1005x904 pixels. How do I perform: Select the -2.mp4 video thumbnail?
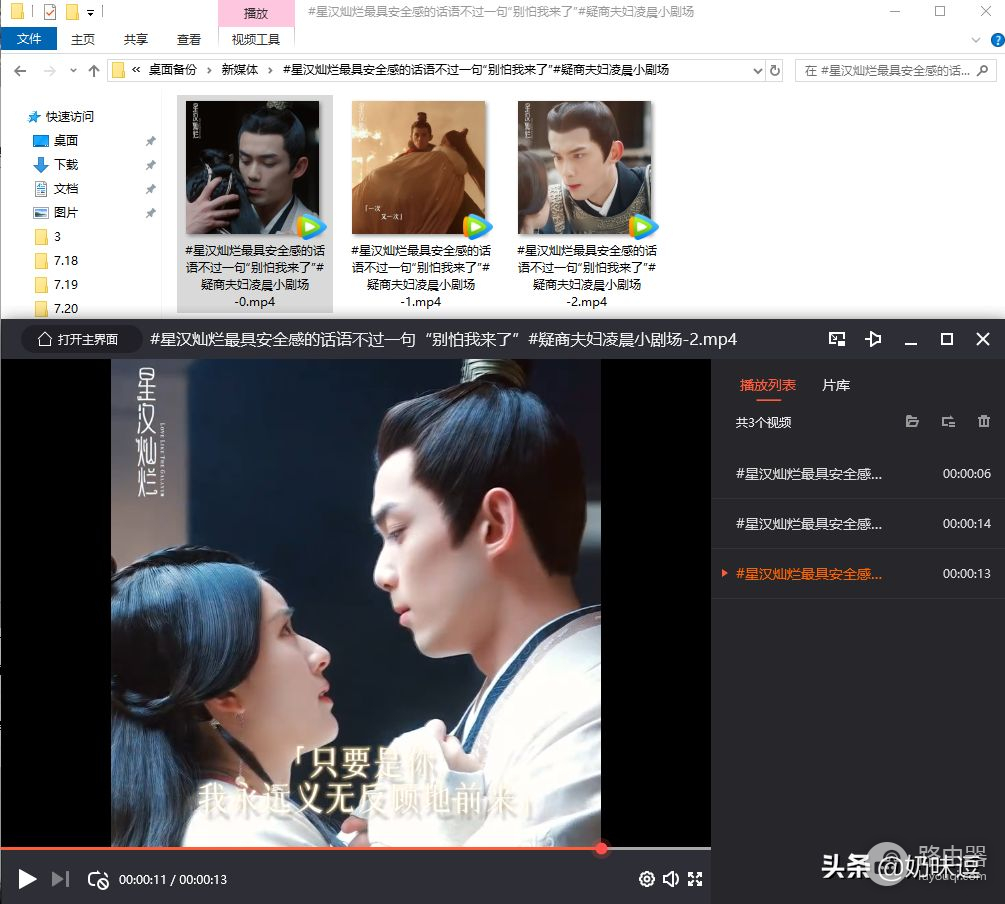point(586,204)
